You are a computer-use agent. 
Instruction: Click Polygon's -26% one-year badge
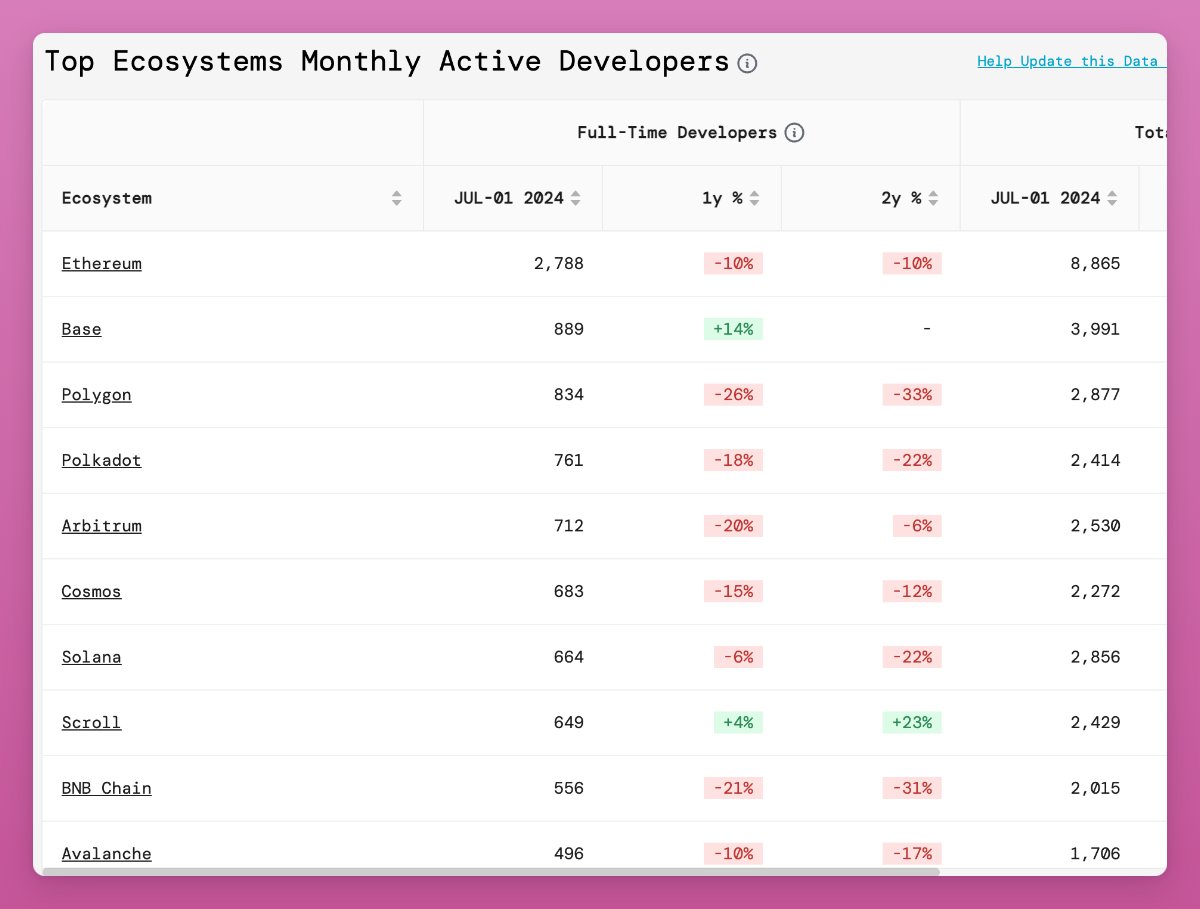coord(734,395)
